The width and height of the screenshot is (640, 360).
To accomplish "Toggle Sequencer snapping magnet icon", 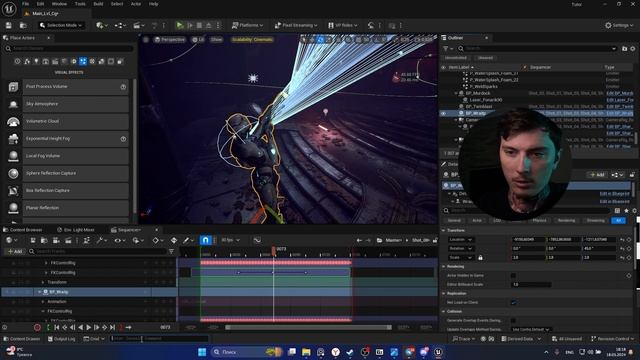I will pos(205,240).
